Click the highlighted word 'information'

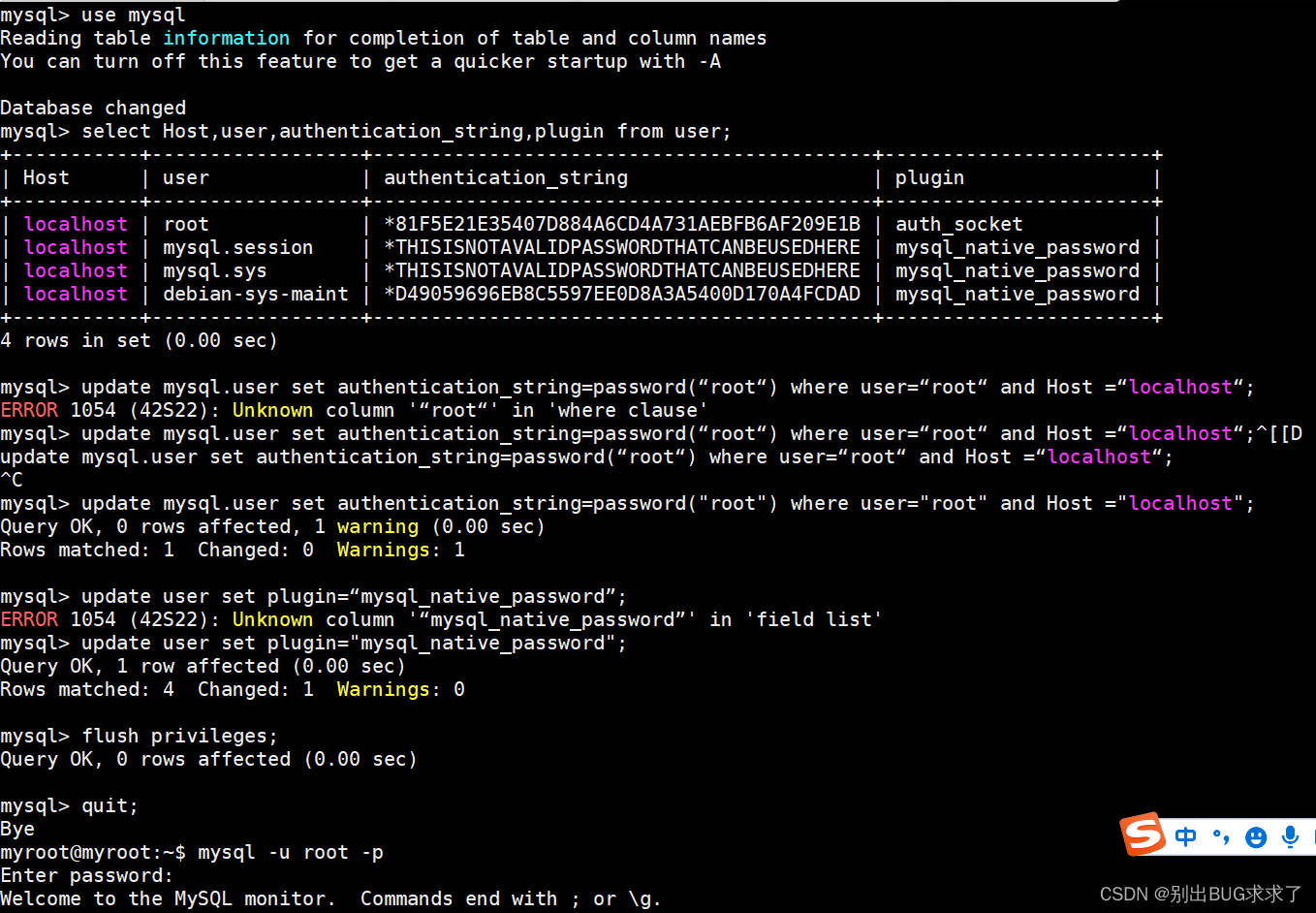pyautogui.click(x=227, y=38)
